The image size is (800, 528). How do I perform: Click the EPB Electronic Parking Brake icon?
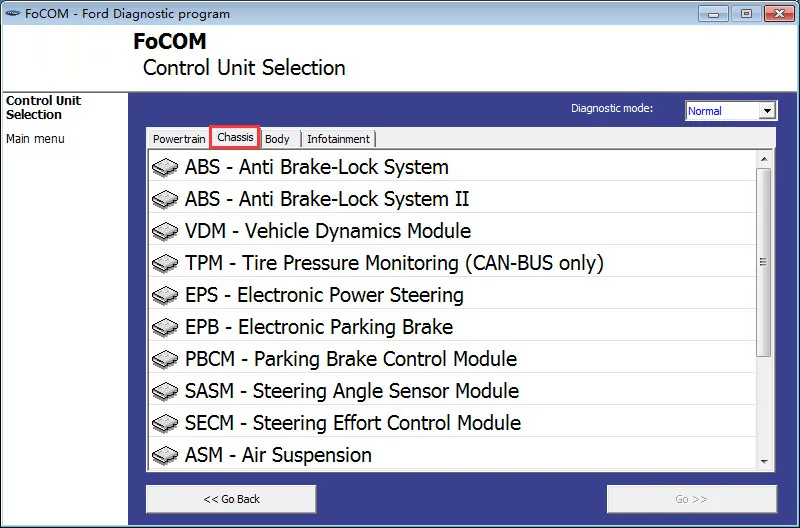[165, 328]
